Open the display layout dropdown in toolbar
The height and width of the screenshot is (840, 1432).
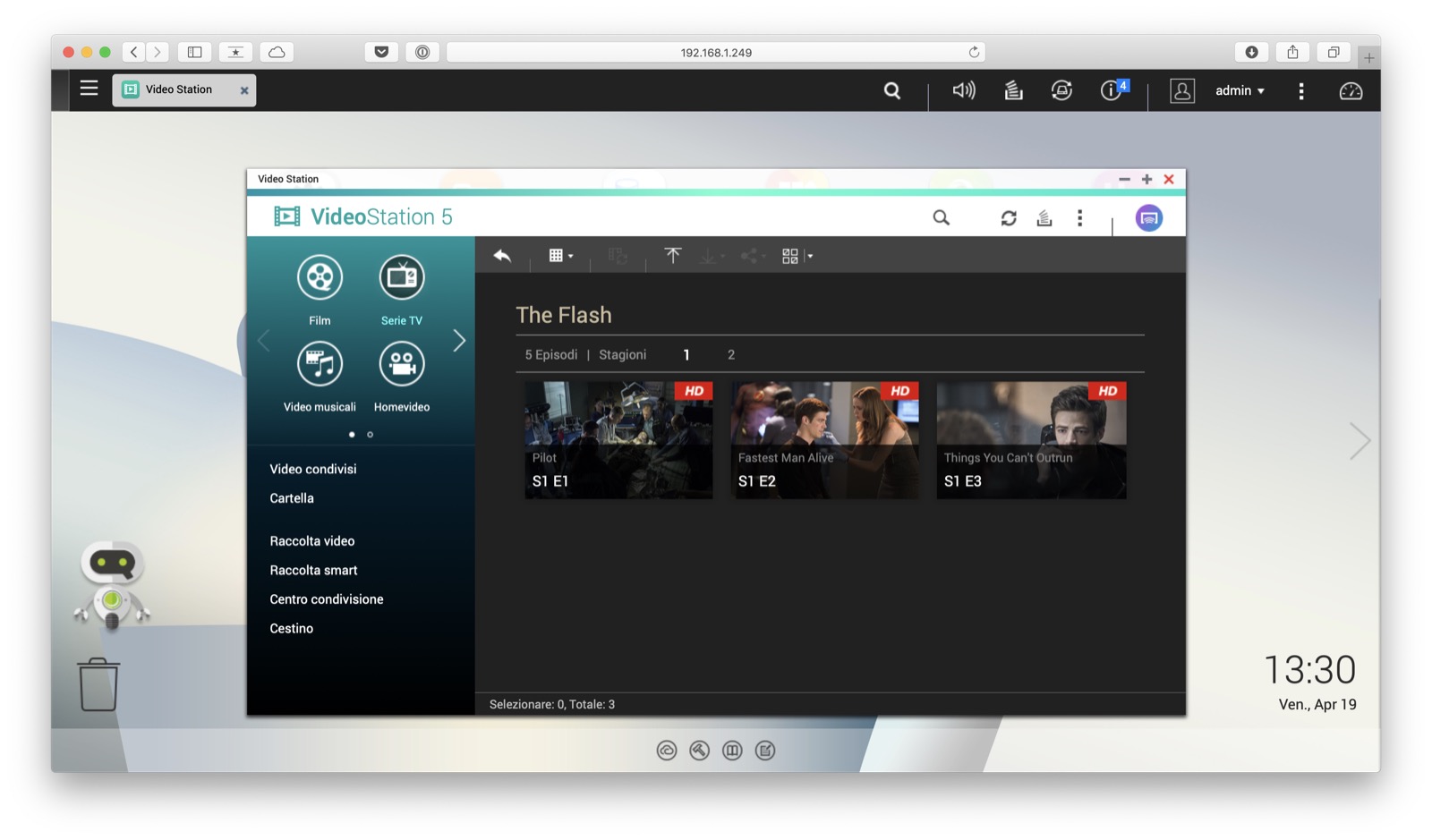(797, 256)
